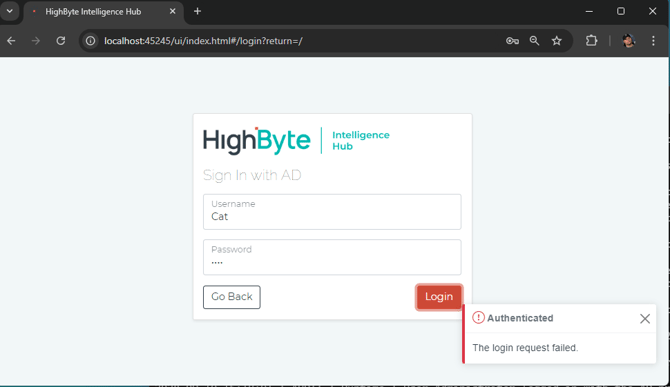Click the zoom magnifier icon in address bar
The height and width of the screenshot is (387, 670).
[534, 41]
